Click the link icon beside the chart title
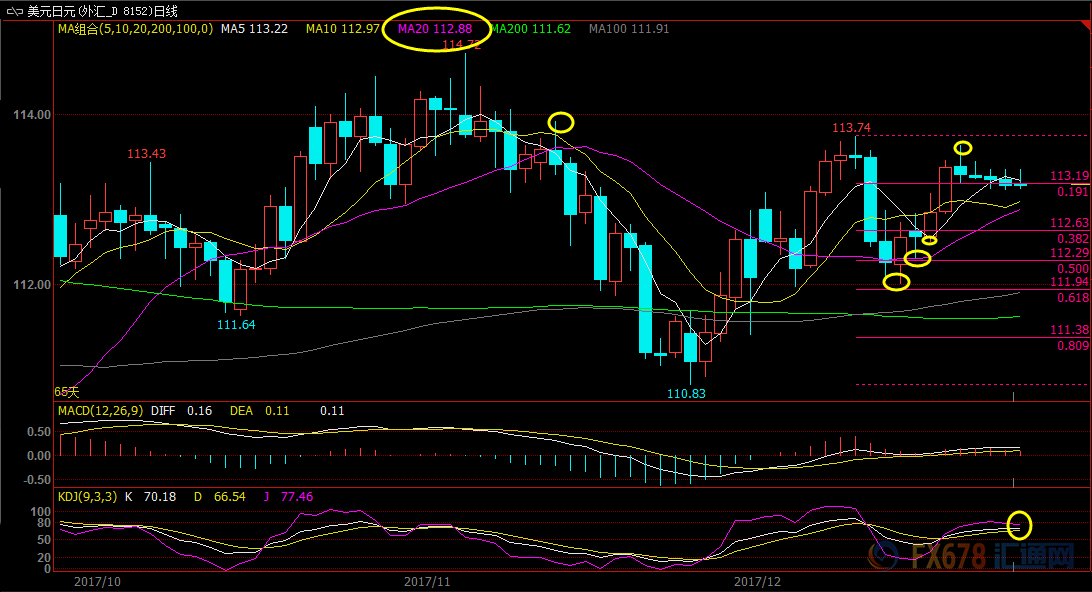 14,11
